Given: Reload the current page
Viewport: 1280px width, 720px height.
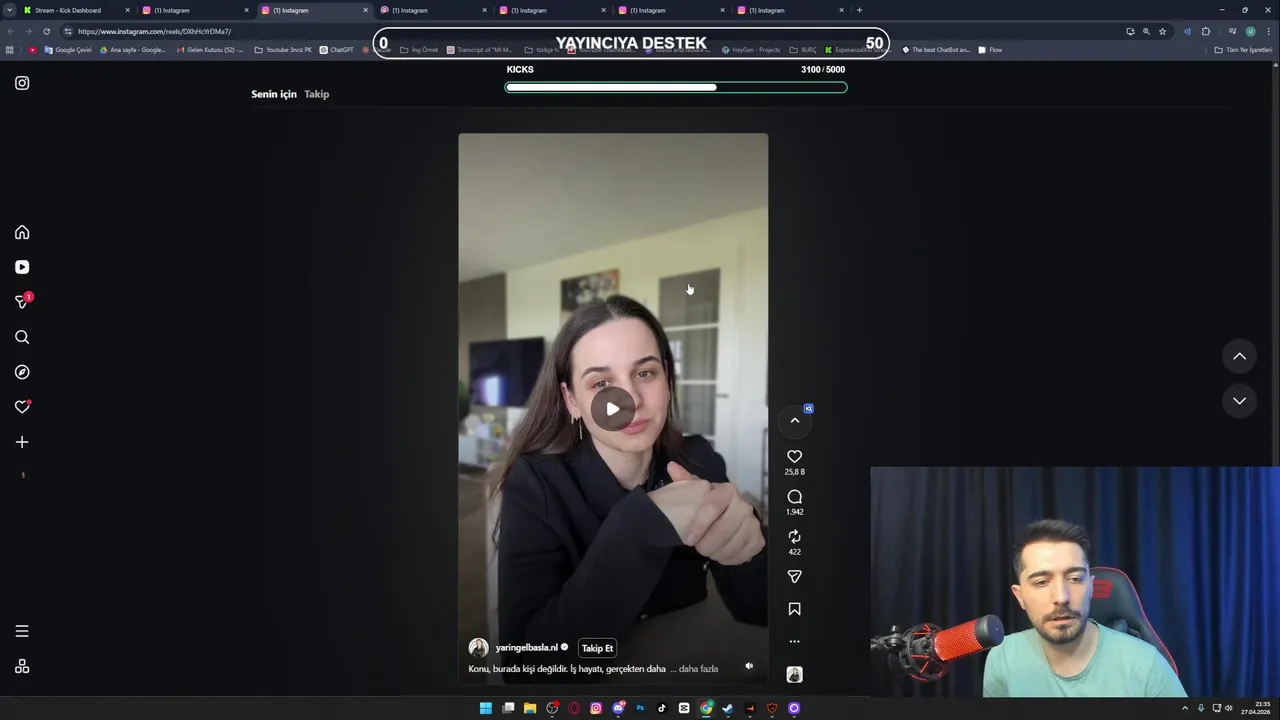Looking at the screenshot, I should pos(46,31).
